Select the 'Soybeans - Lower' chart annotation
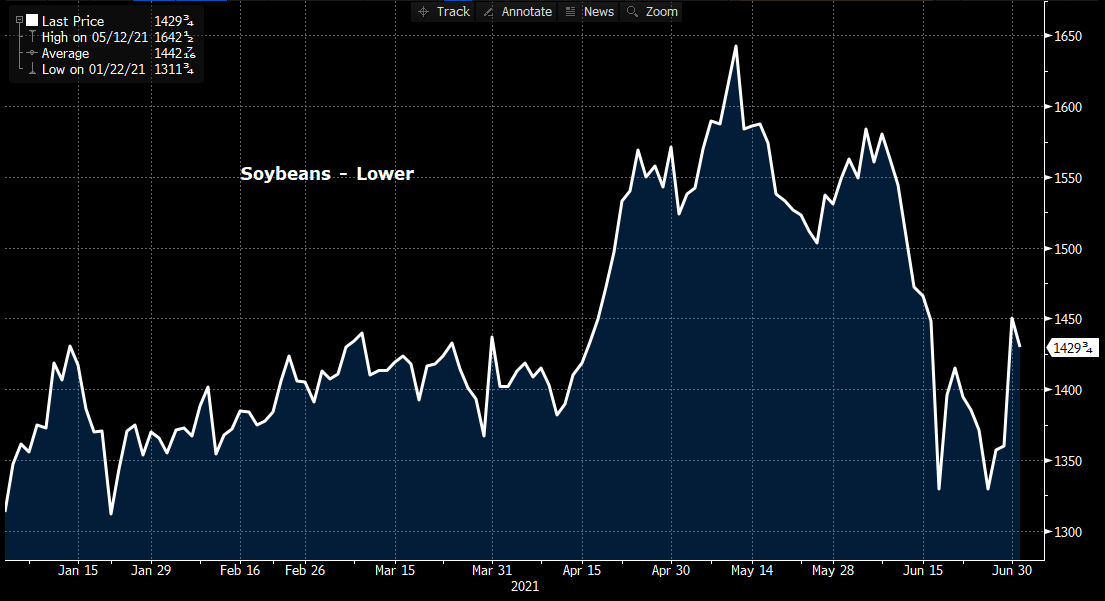 [327, 174]
